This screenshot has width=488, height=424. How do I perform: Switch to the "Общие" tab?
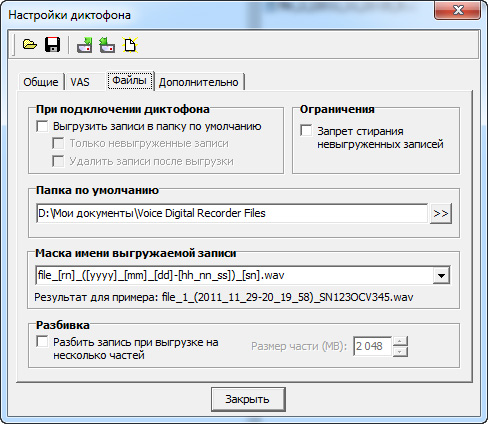click(41, 82)
